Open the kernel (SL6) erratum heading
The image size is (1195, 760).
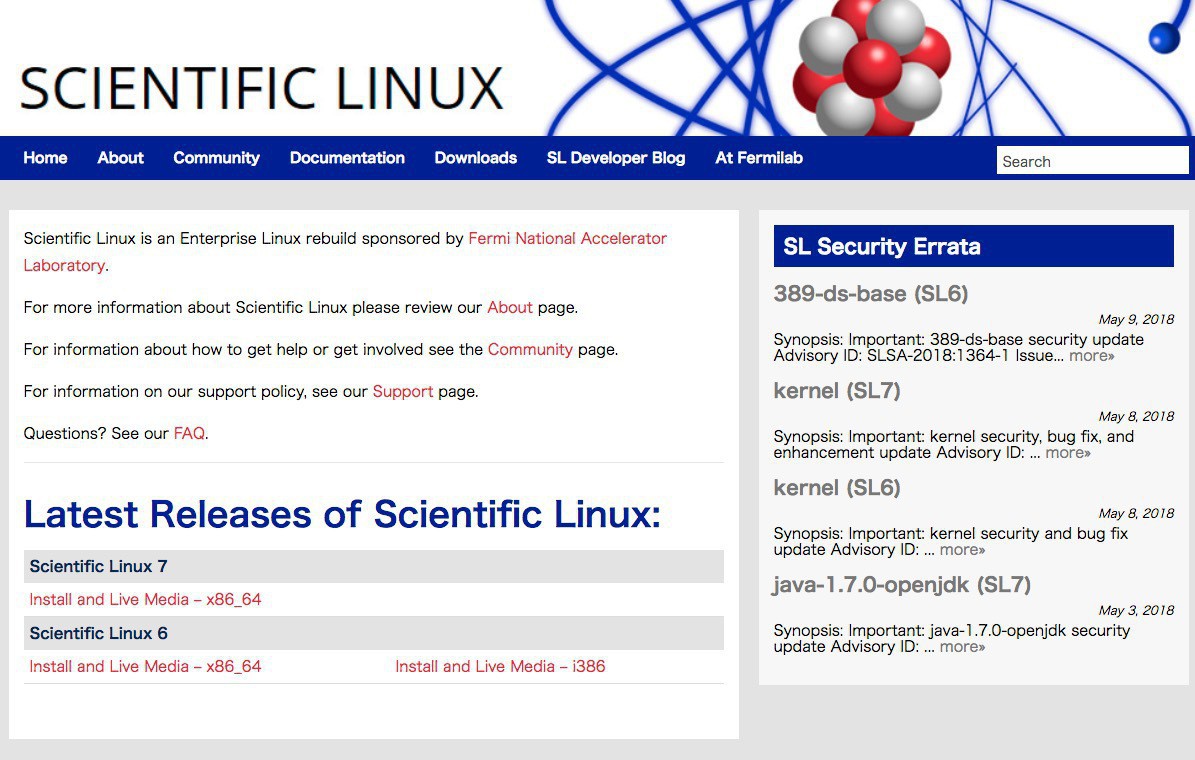(x=837, y=487)
